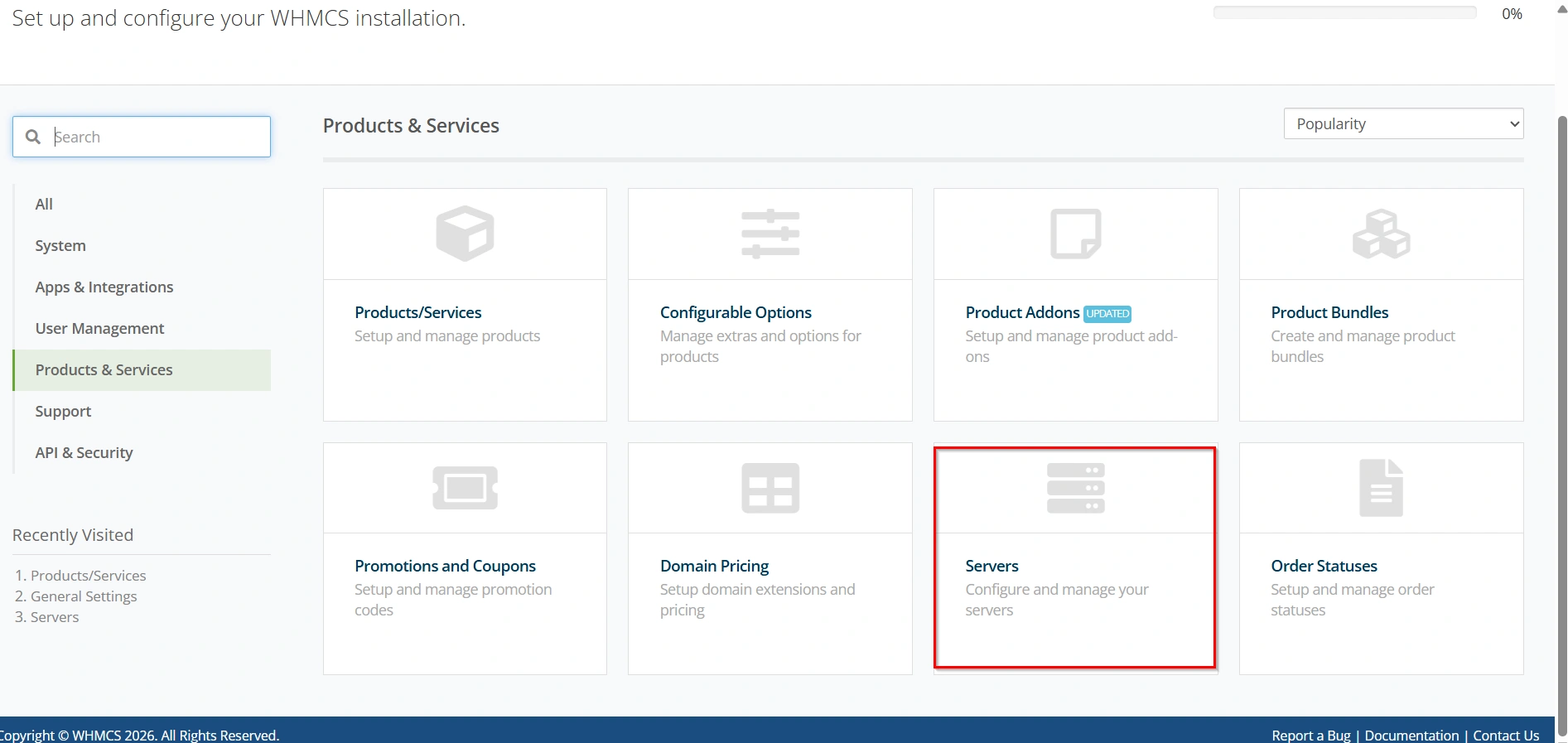Click 'Setup and manage product add-ons' text

pos(1071,346)
